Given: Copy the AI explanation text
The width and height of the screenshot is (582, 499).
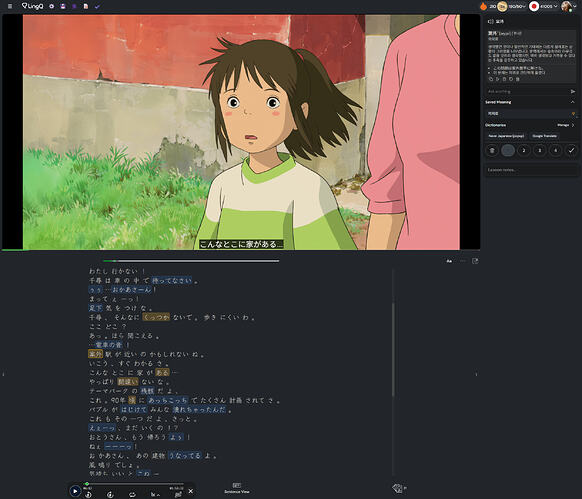Looking at the screenshot, I should [491, 79].
